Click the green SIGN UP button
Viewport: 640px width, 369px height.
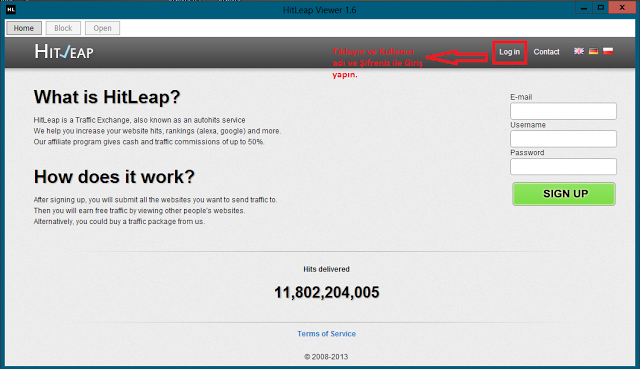pyautogui.click(x=564, y=194)
